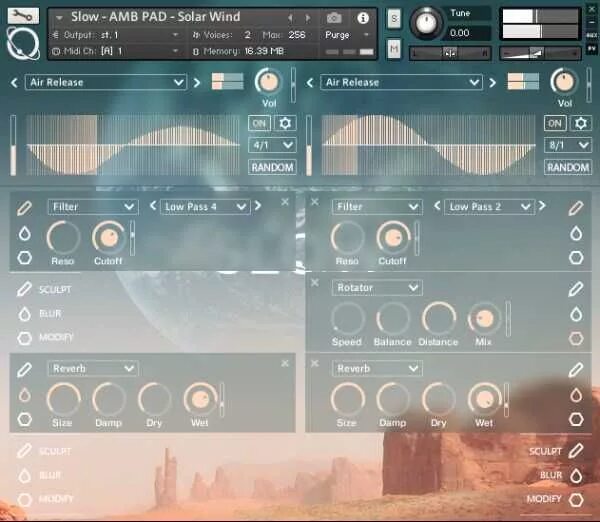Remove the Rotator module with X
This screenshot has height=522, width=600.
pos(315,282)
